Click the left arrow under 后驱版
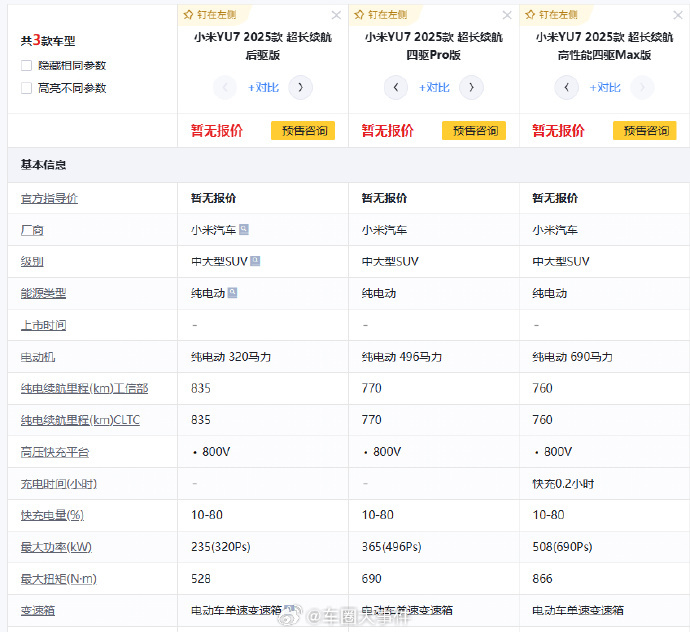The image size is (690, 632). 225,88
